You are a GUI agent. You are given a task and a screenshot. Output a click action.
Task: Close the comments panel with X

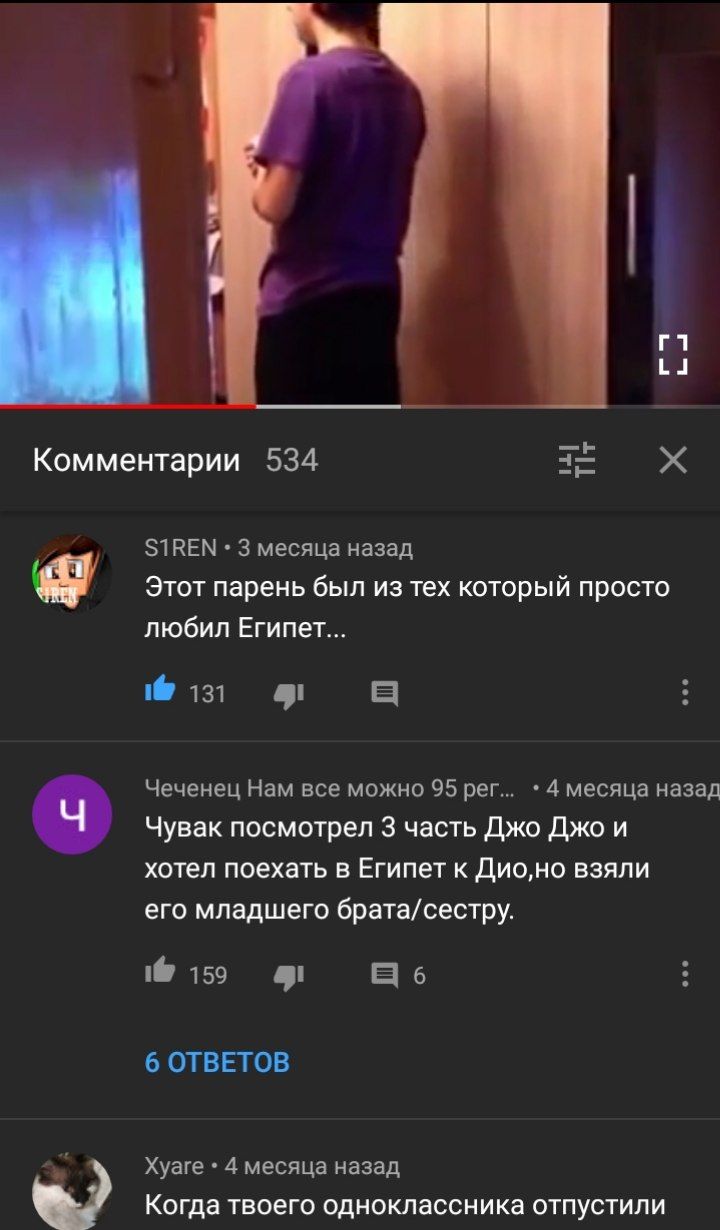pos(673,460)
